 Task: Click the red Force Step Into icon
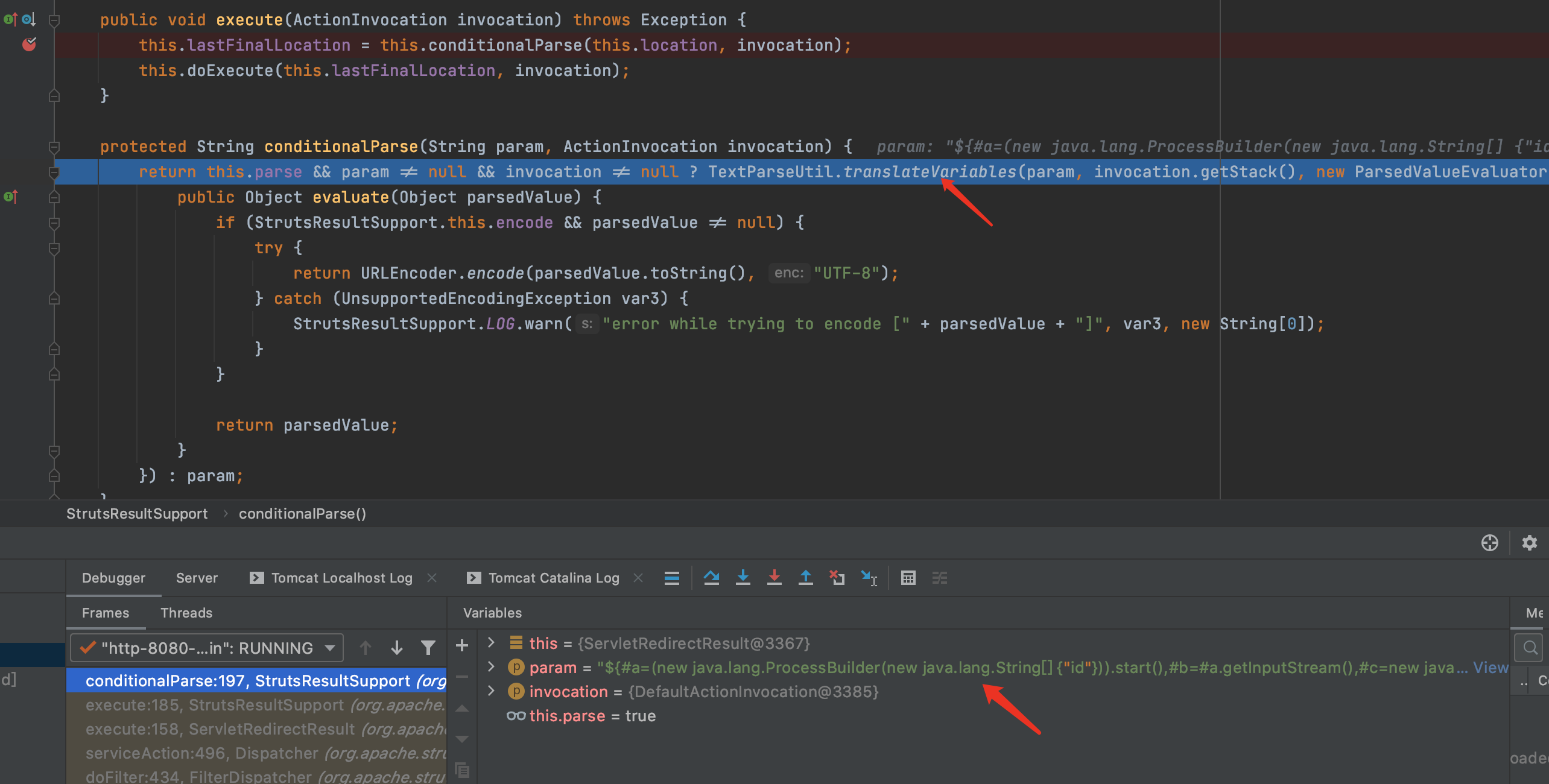774,578
